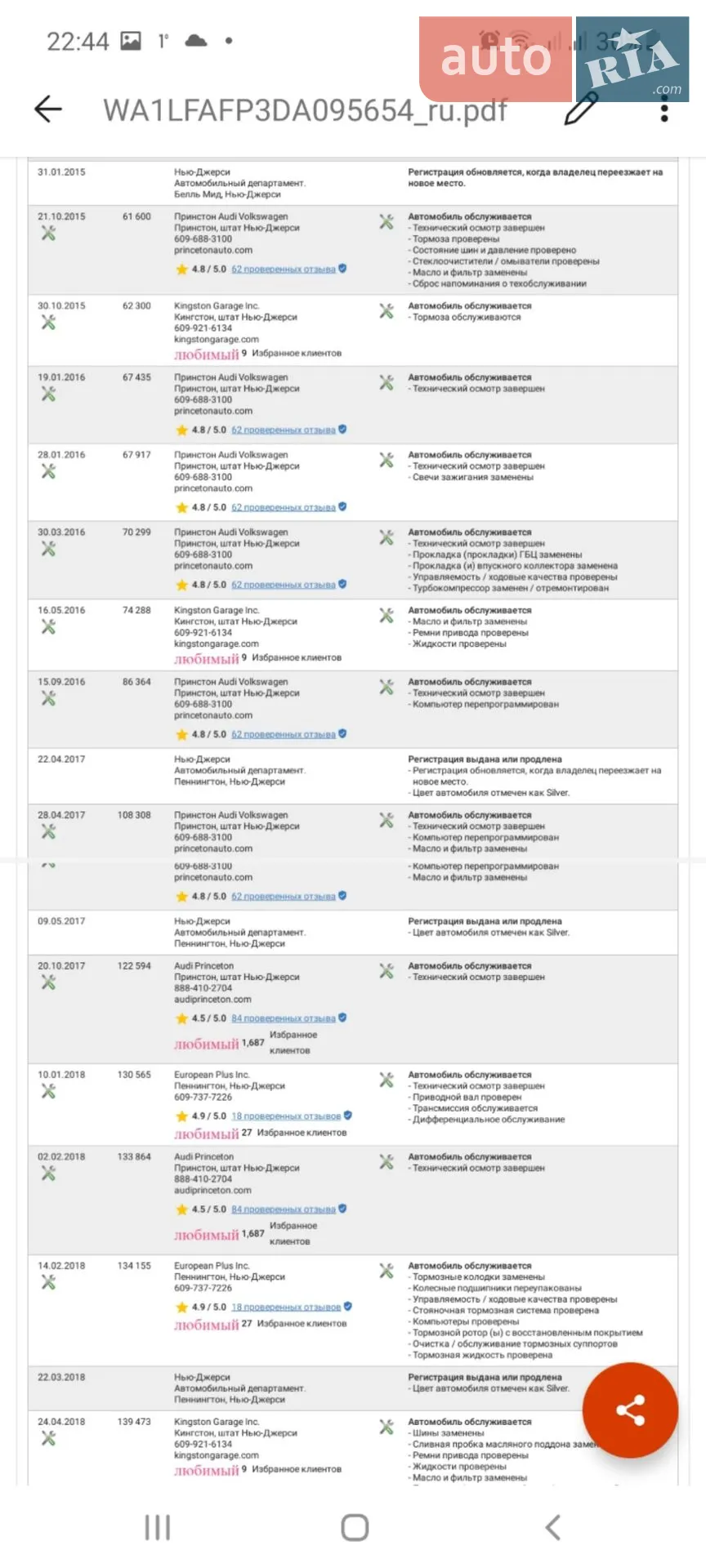Open 84 verified reviews link for 20.10.2017
The image size is (706, 1568).
(x=284, y=1018)
